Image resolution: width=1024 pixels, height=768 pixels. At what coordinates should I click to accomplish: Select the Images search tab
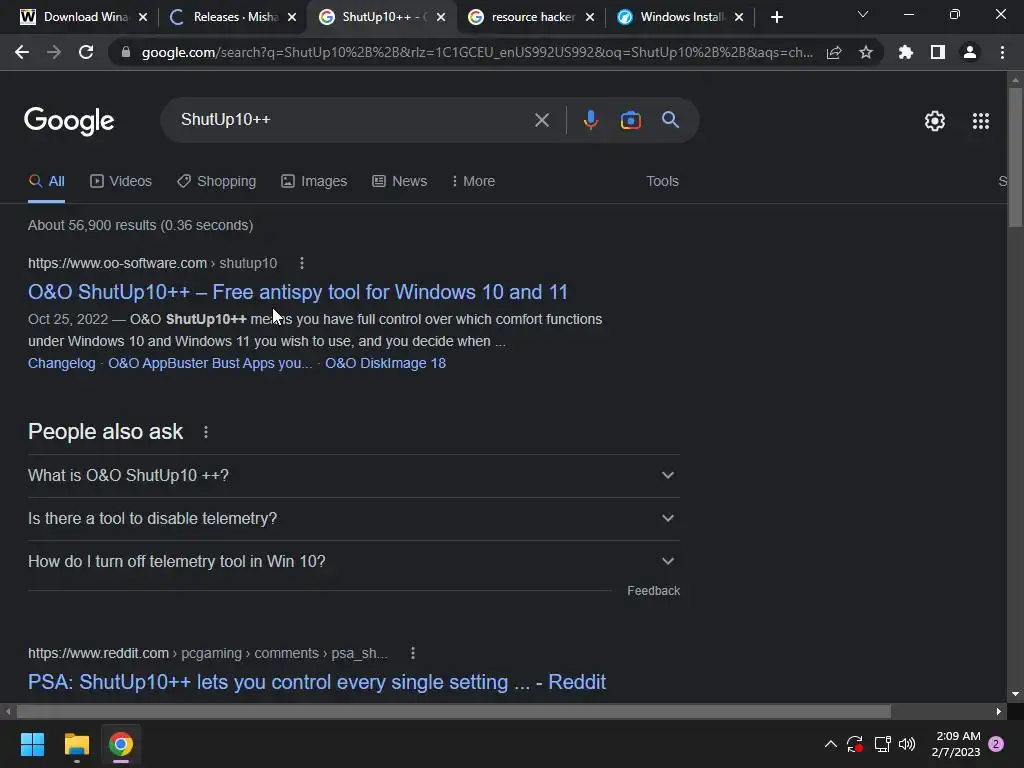coord(314,181)
